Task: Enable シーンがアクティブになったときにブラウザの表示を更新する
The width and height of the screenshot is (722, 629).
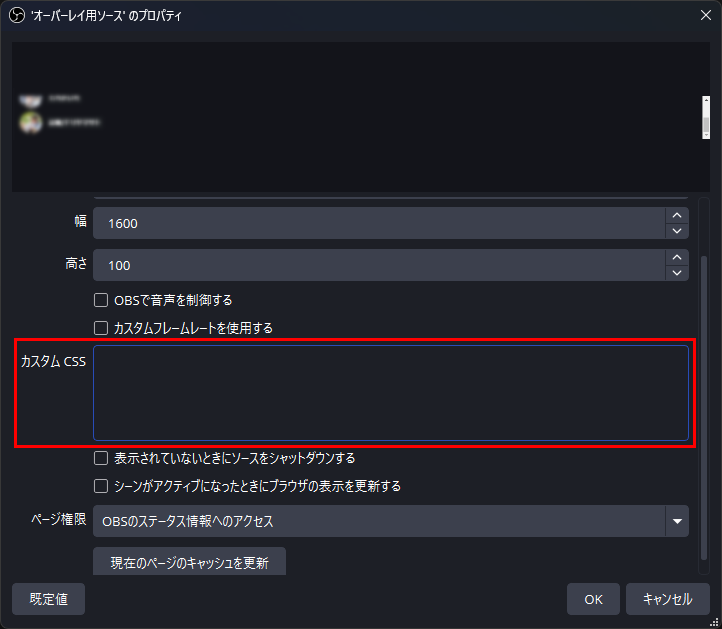Action: pyautogui.click(x=101, y=486)
